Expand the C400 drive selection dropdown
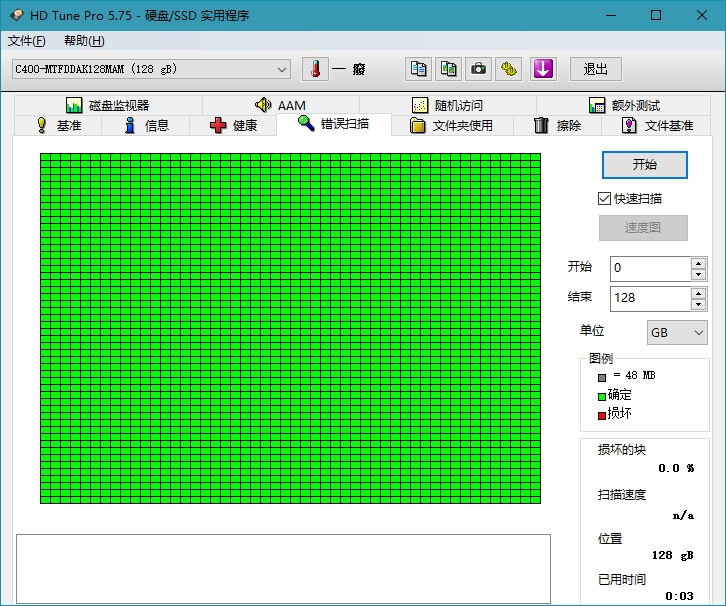This screenshot has width=726, height=606. point(282,69)
